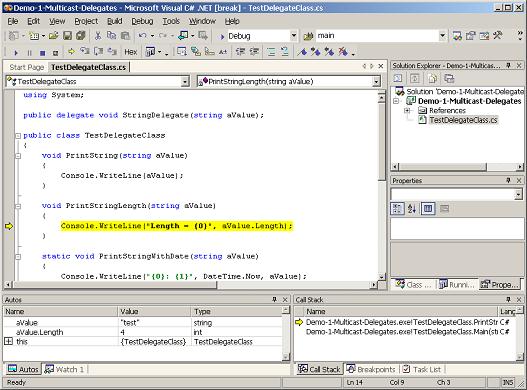The image size is (527, 390).
Task: Click the code editor vertical scrollbar thumb
Action: (381, 142)
